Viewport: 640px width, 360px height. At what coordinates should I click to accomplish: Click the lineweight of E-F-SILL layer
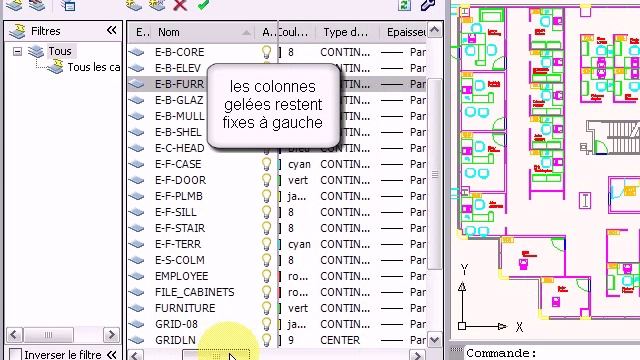tap(403, 212)
